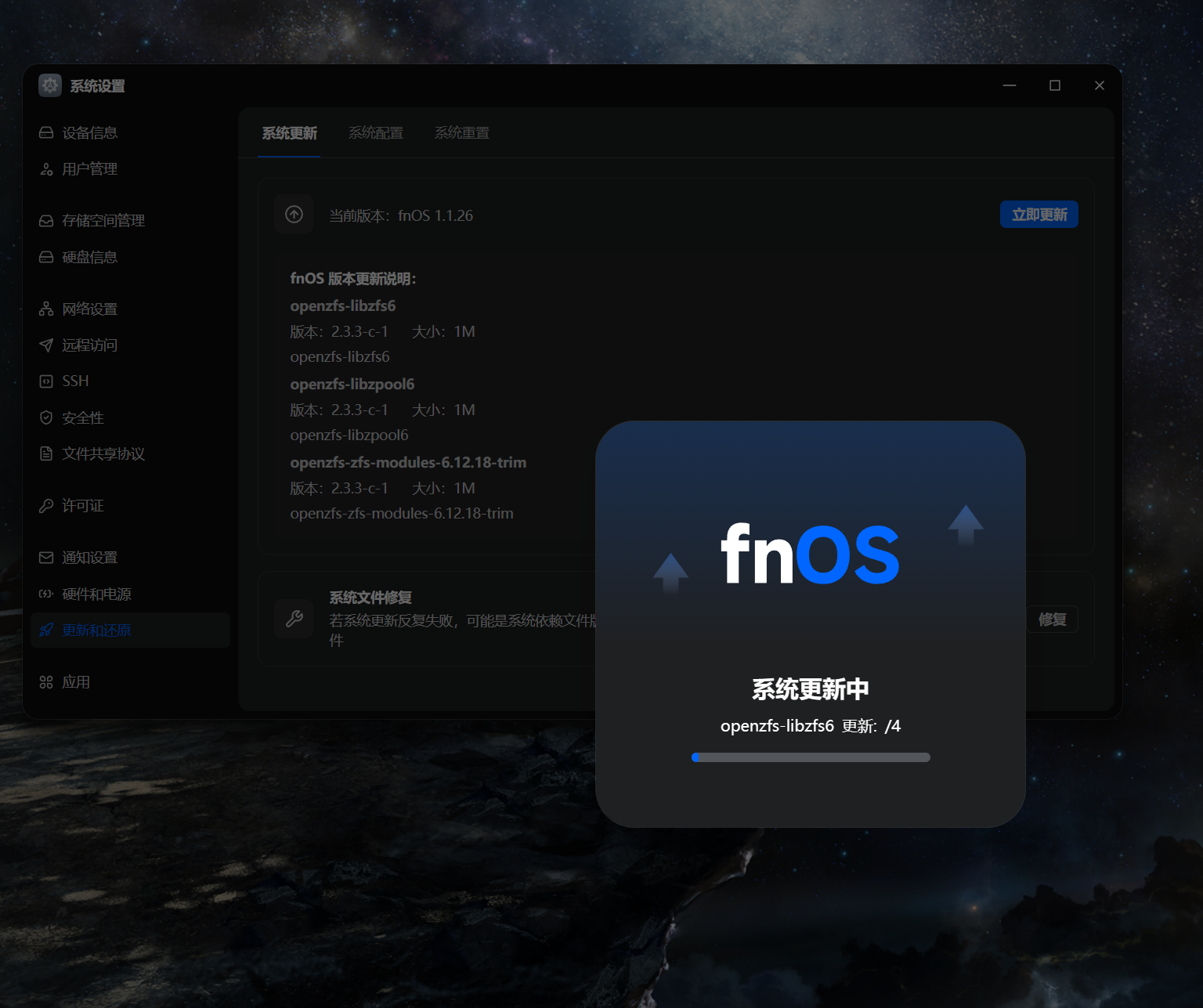Image resolution: width=1203 pixels, height=1008 pixels.
Task: Click the bold openzfs-libzpool6 package name
Action: (352, 384)
